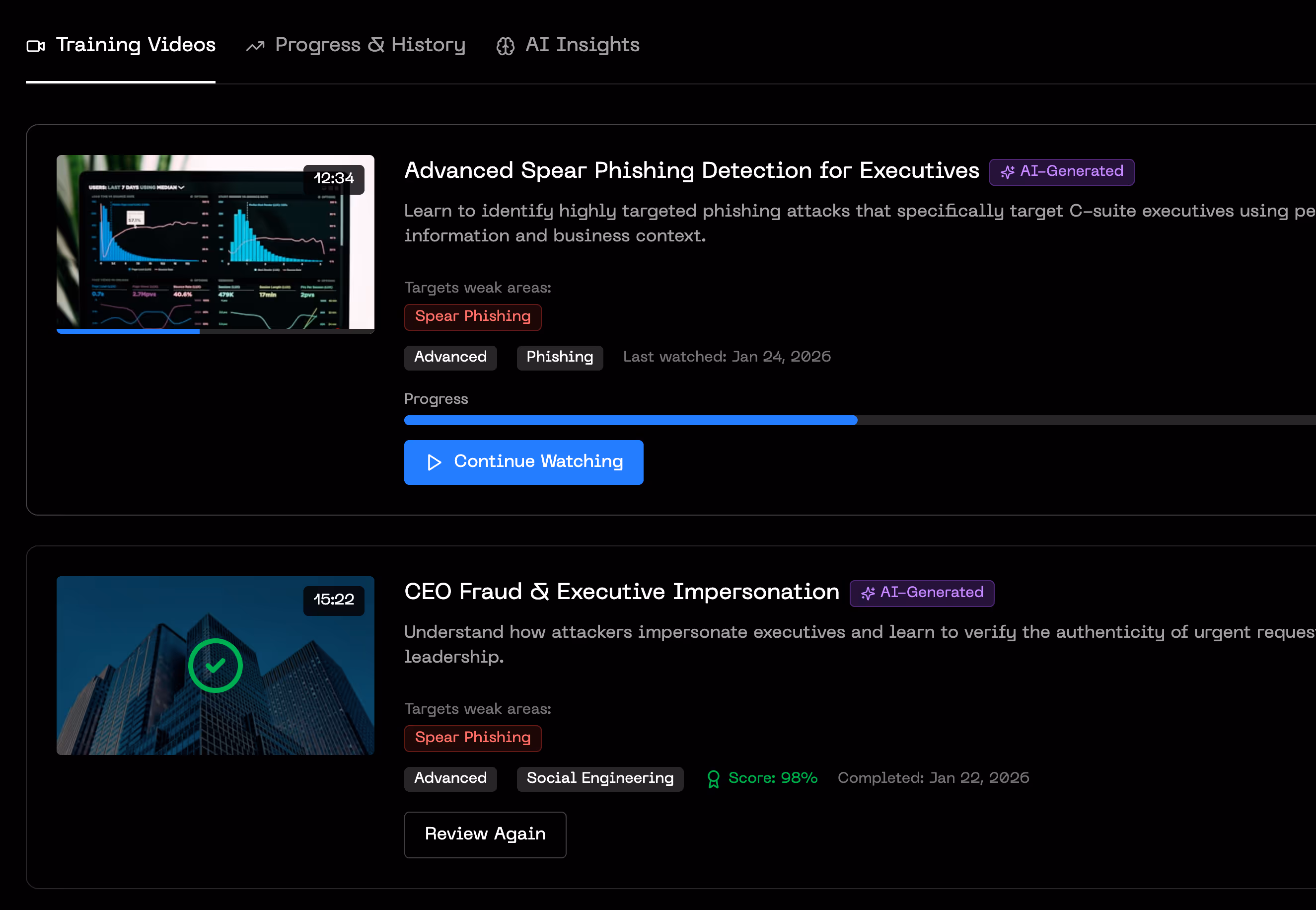Click the play triangle icon in Continue Watching

[435, 462]
